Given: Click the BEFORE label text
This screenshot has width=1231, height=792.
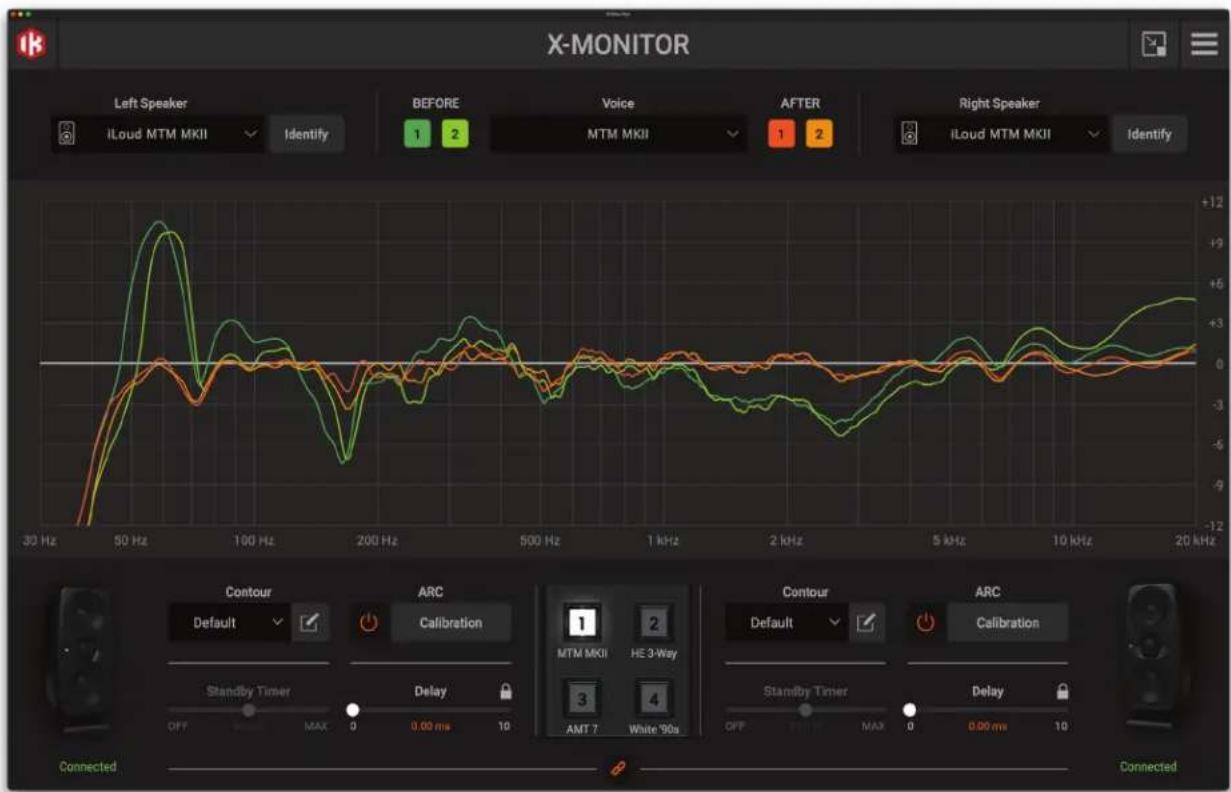Looking at the screenshot, I should click(x=436, y=103).
